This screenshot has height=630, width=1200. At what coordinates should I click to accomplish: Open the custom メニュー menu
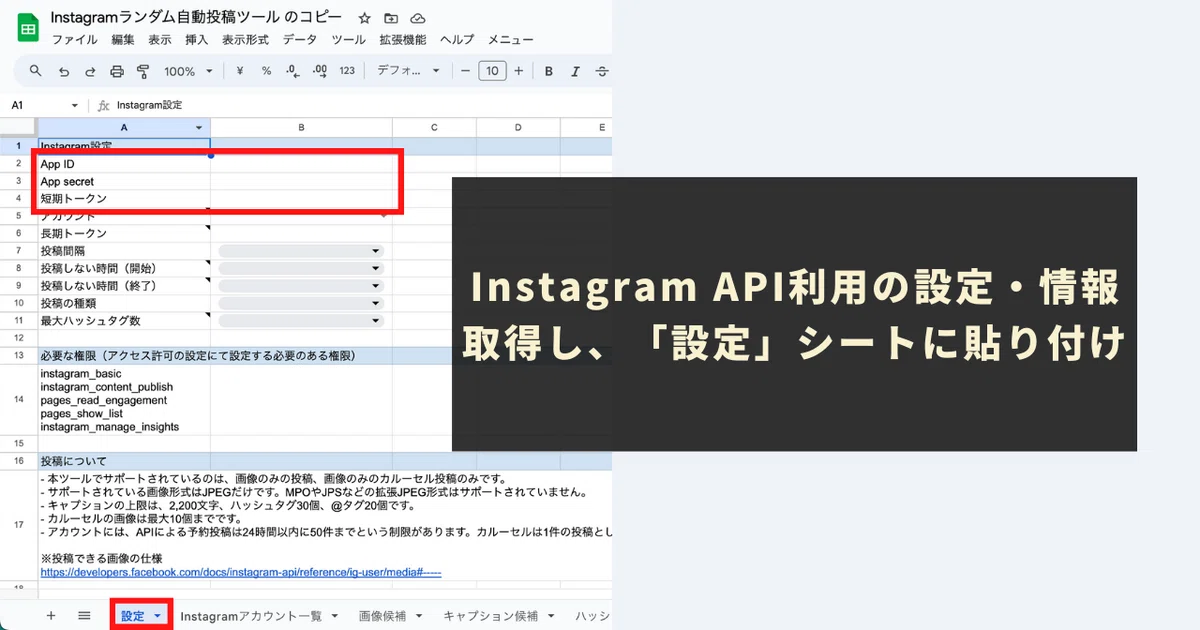[510, 40]
